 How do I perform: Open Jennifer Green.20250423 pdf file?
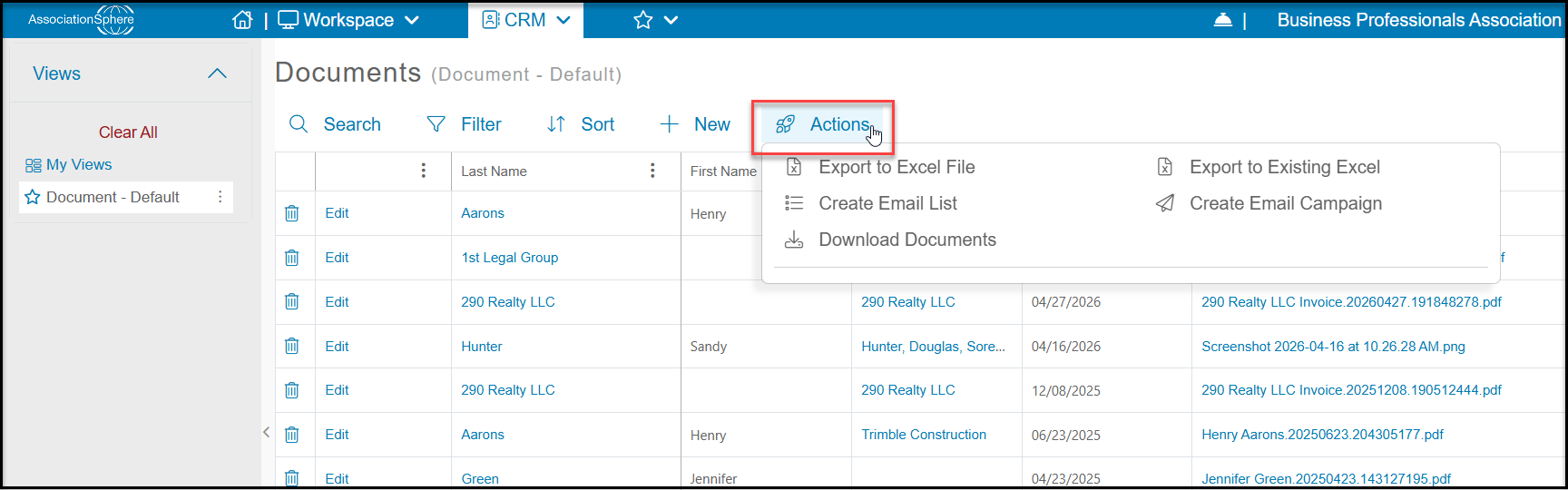tap(1327, 478)
